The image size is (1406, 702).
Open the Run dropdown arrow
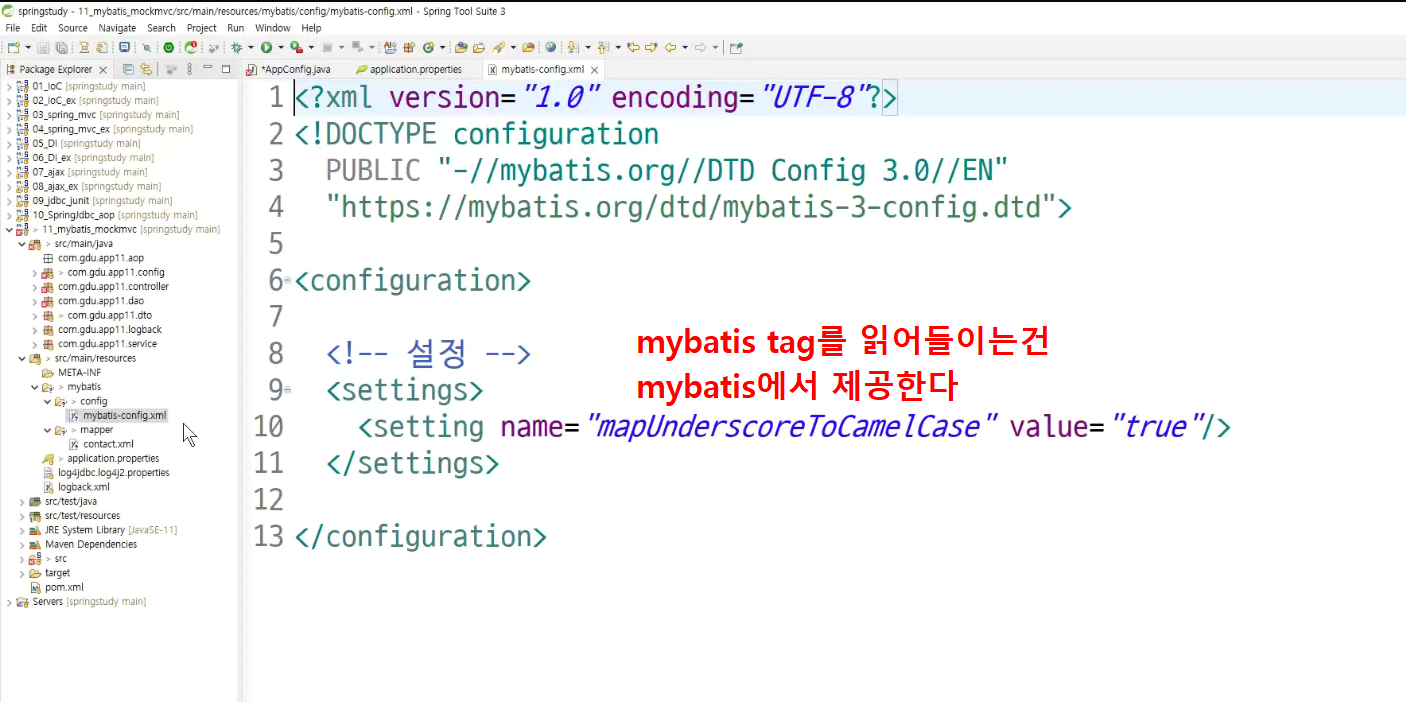pos(281,47)
